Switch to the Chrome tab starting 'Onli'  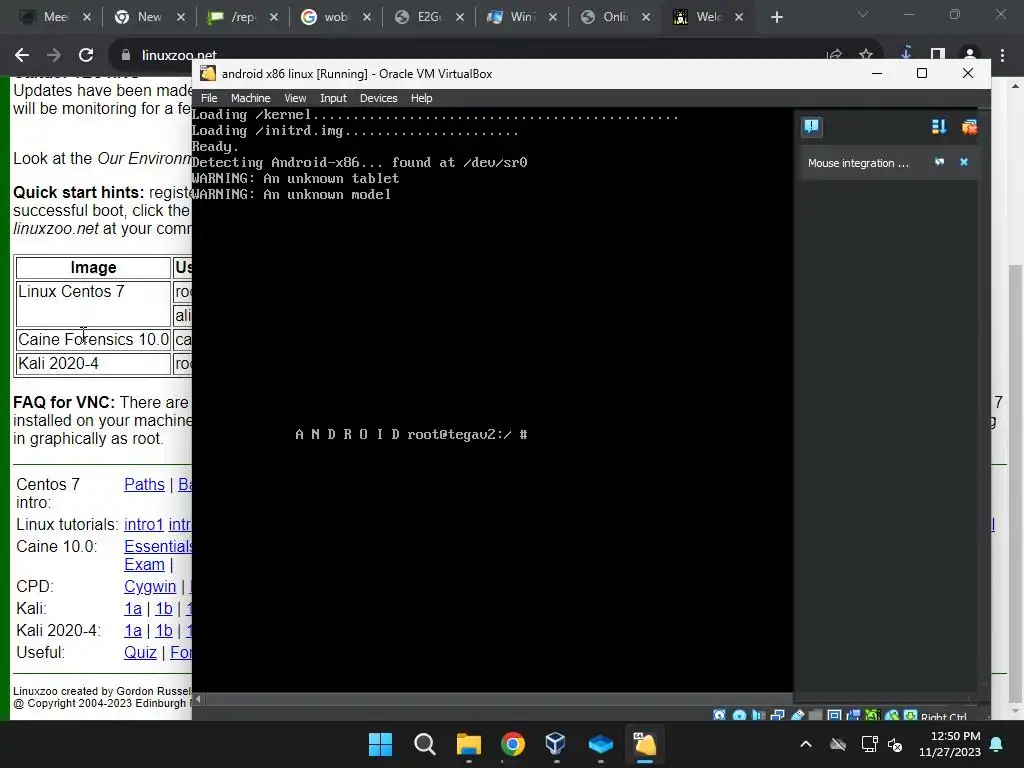615,17
